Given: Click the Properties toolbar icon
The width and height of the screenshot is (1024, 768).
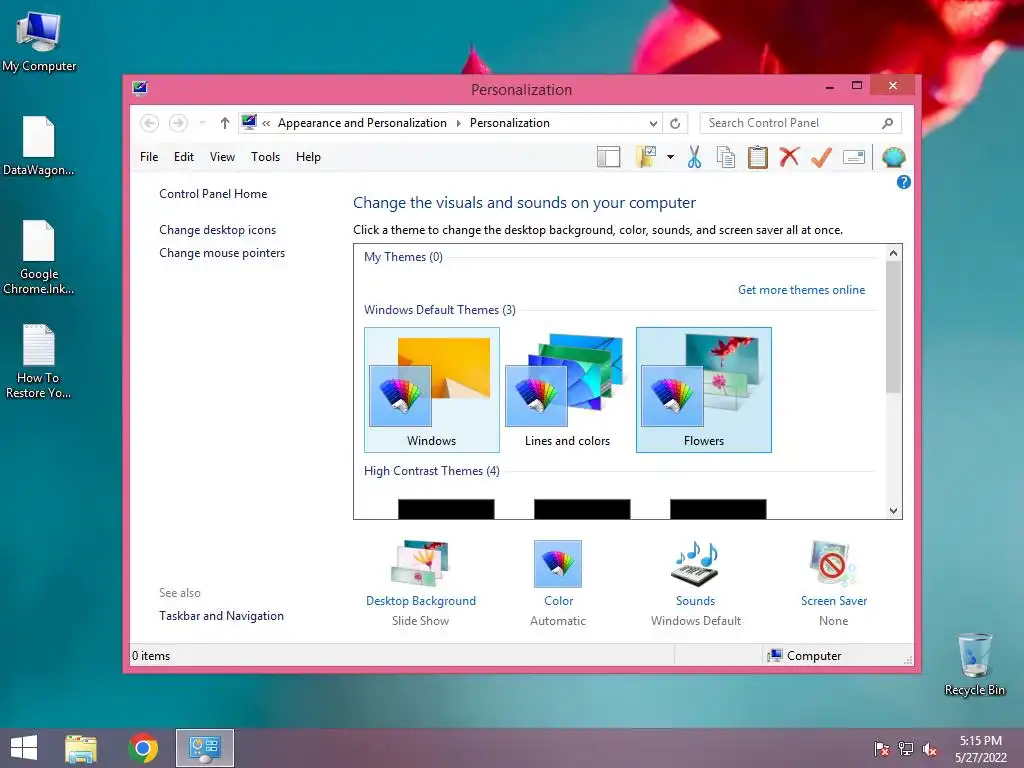Looking at the screenshot, I should click(854, 157).
